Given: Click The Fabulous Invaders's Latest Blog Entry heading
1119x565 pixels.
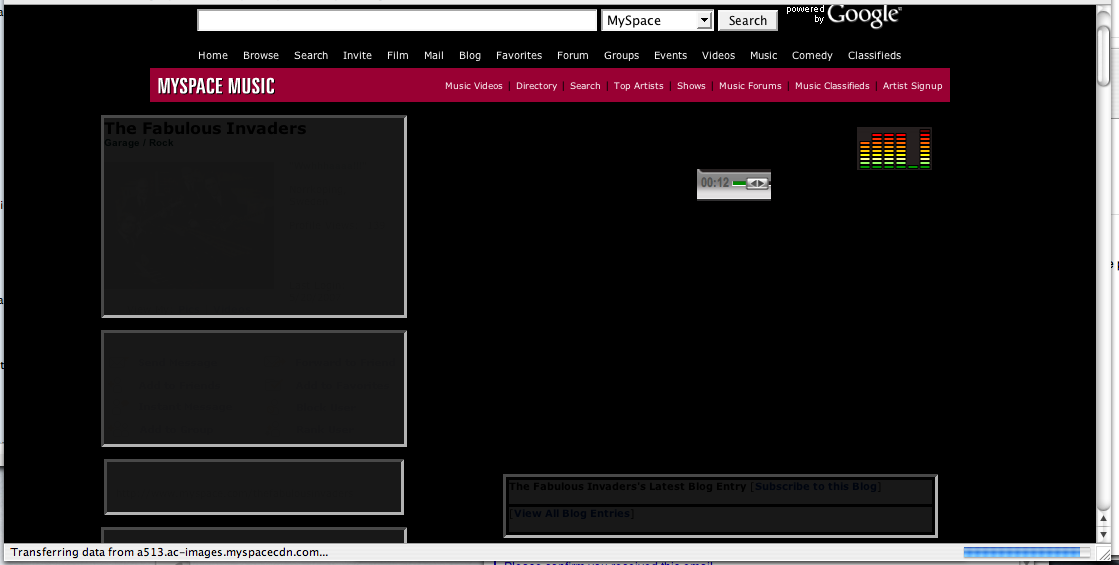Looking at the screenshot, I should pyautogui.click(x=627, y=487).
